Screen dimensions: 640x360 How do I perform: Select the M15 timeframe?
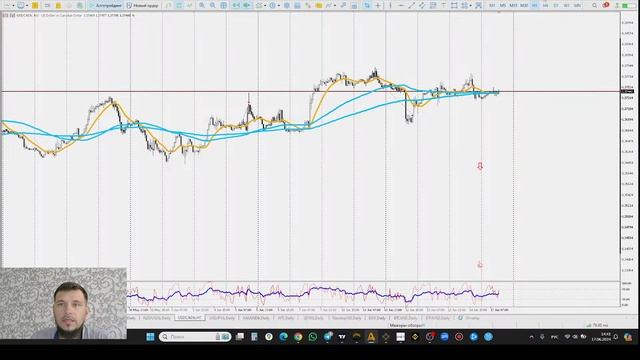click(x=513, y=5)
